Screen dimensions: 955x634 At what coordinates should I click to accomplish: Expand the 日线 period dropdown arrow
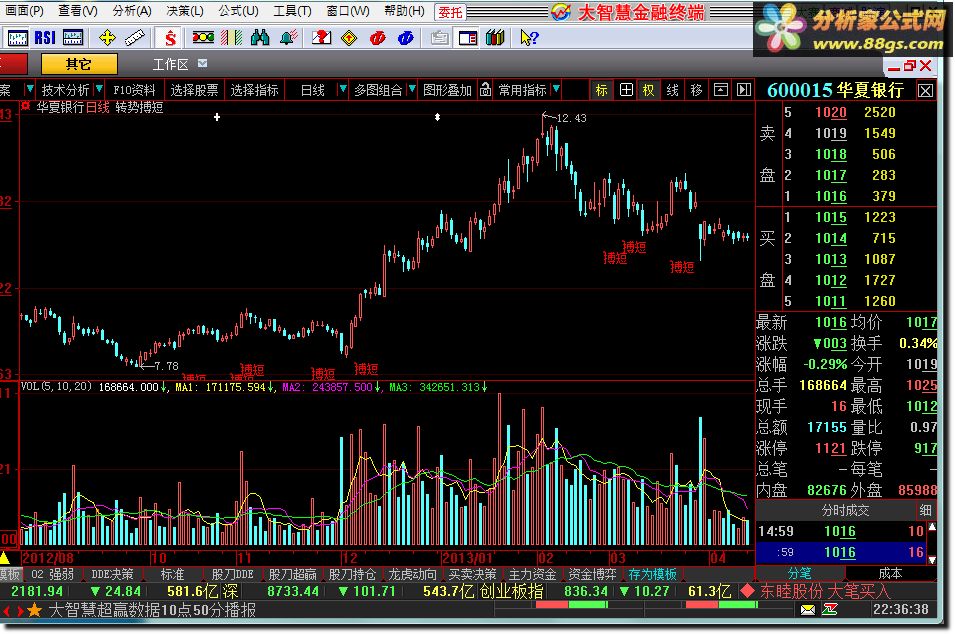point(342,90)
